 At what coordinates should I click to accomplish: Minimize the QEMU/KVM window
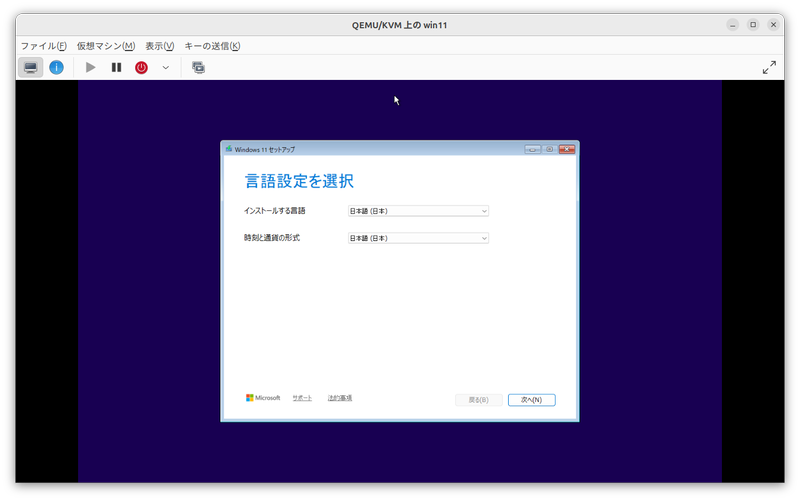[x=733, y=24]
